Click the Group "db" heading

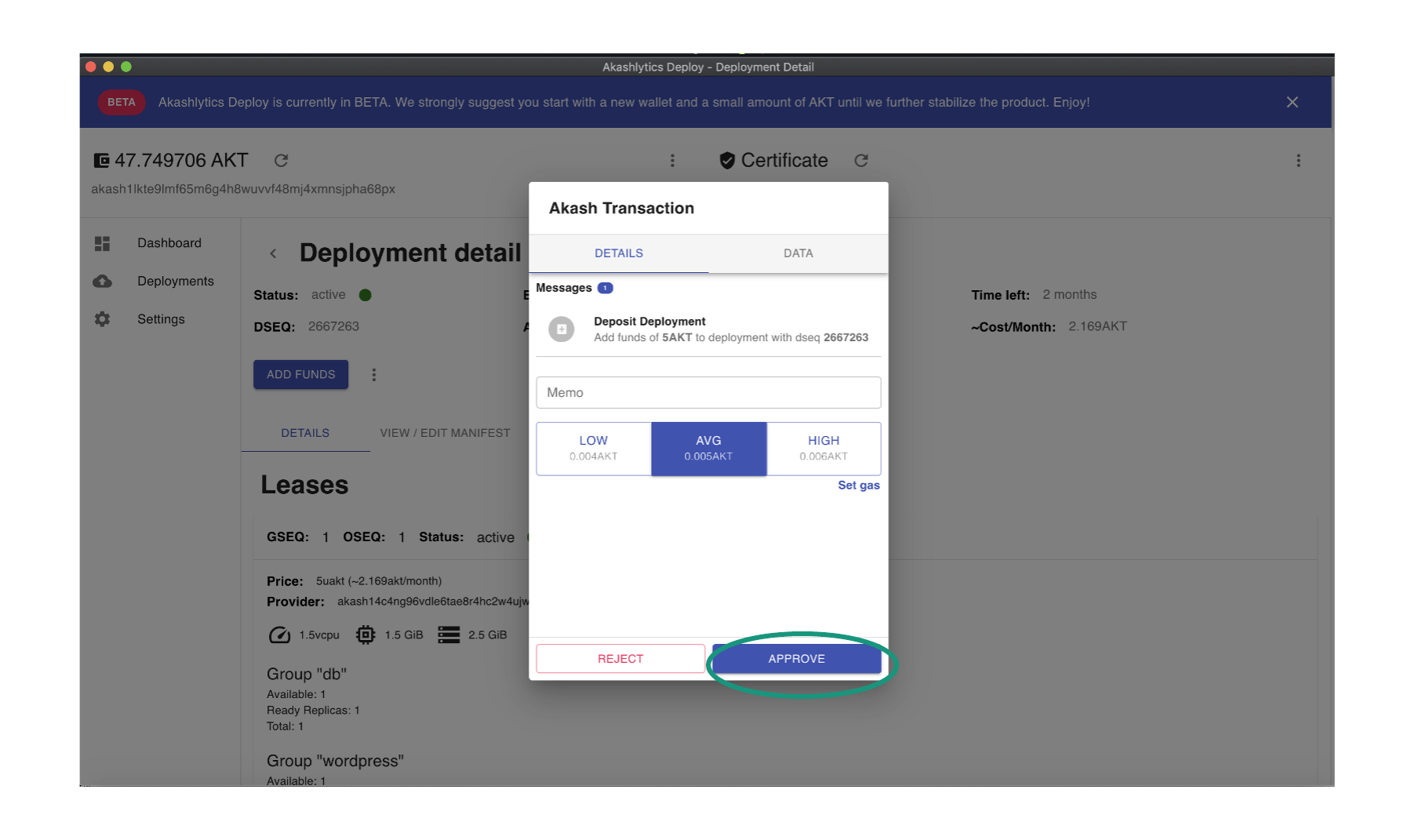307,675
